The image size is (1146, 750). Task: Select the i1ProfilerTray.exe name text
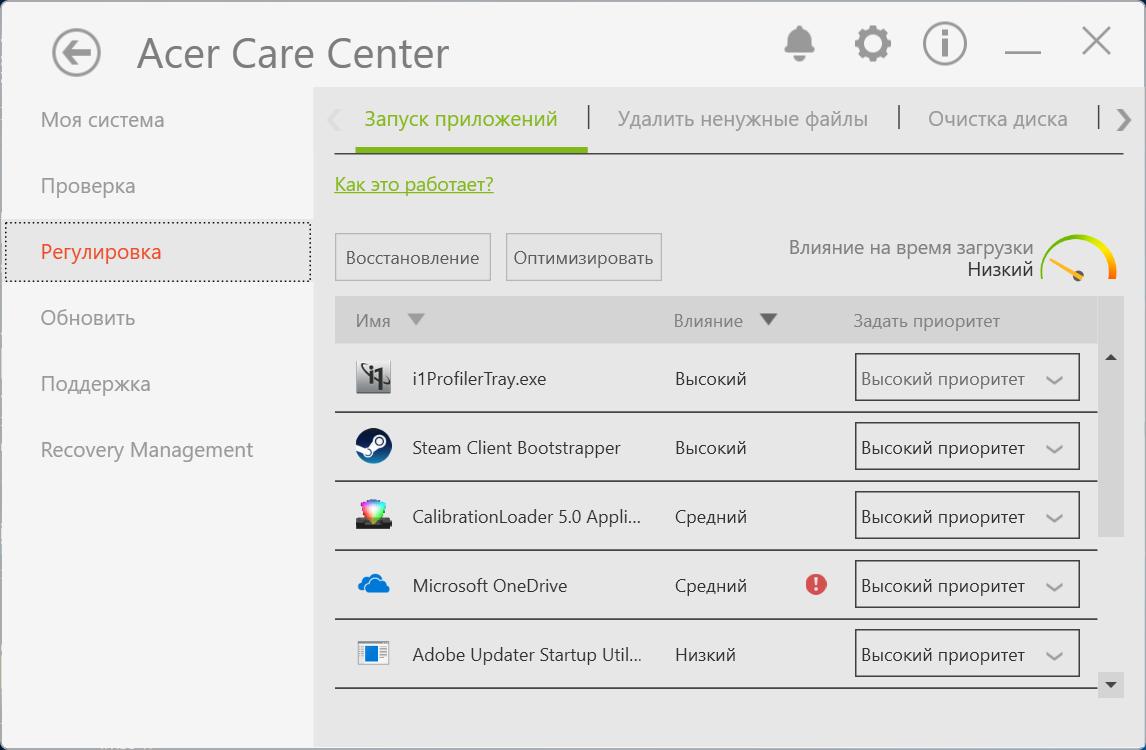[479, 379]
